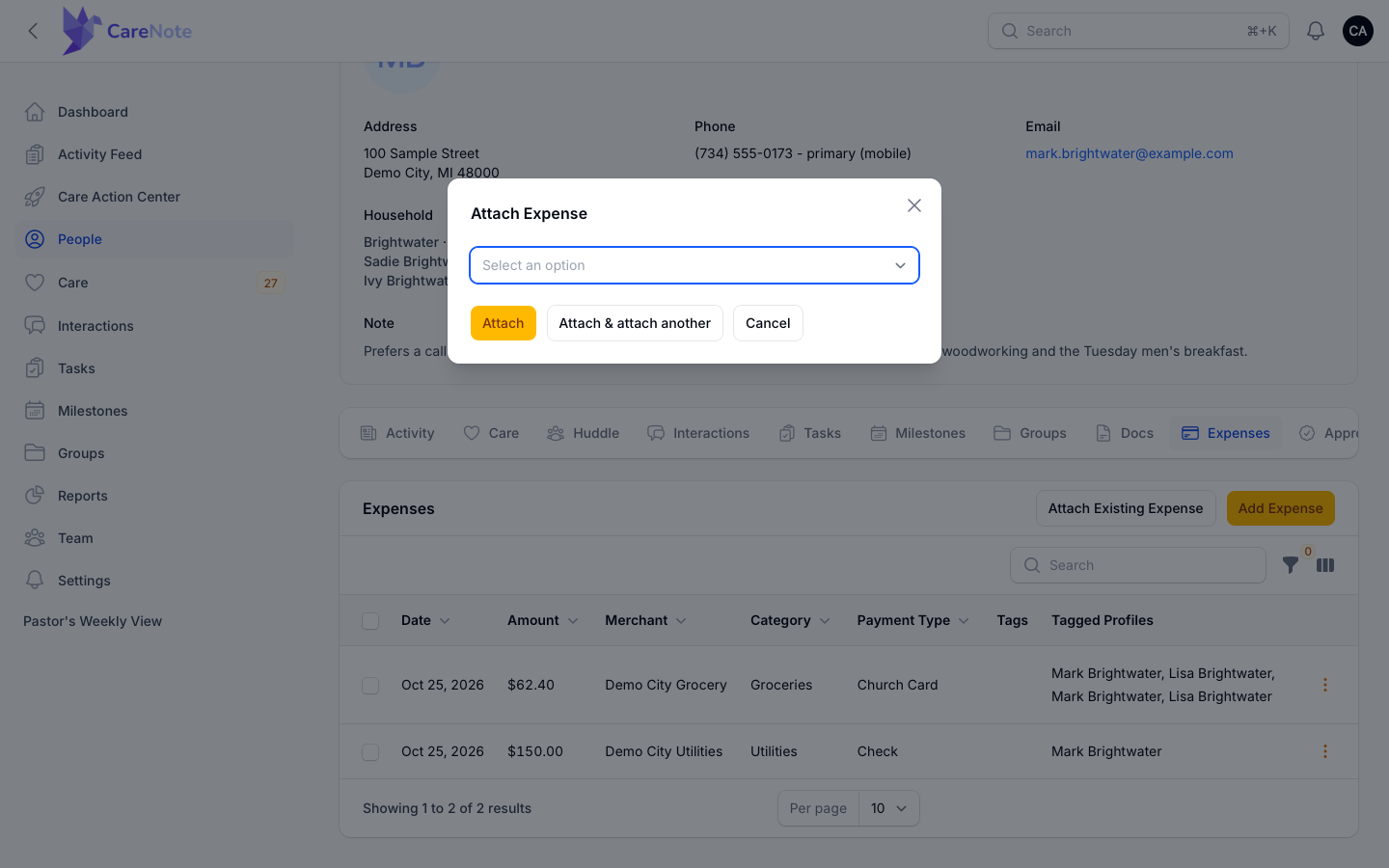Click the Settings bell icon in sidebar
The height and width of the screenshot is (868, 1389).
coord(35,581)
